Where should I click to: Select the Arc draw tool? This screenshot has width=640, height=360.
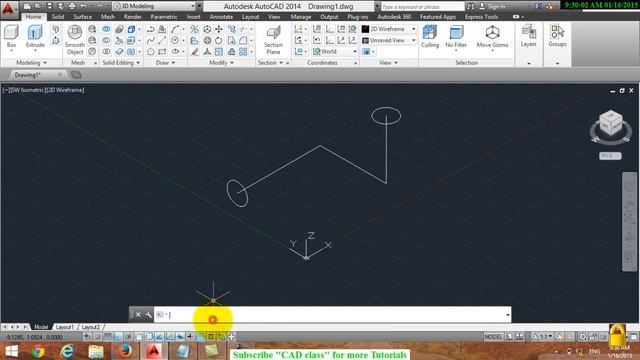(x=175, y=29)
